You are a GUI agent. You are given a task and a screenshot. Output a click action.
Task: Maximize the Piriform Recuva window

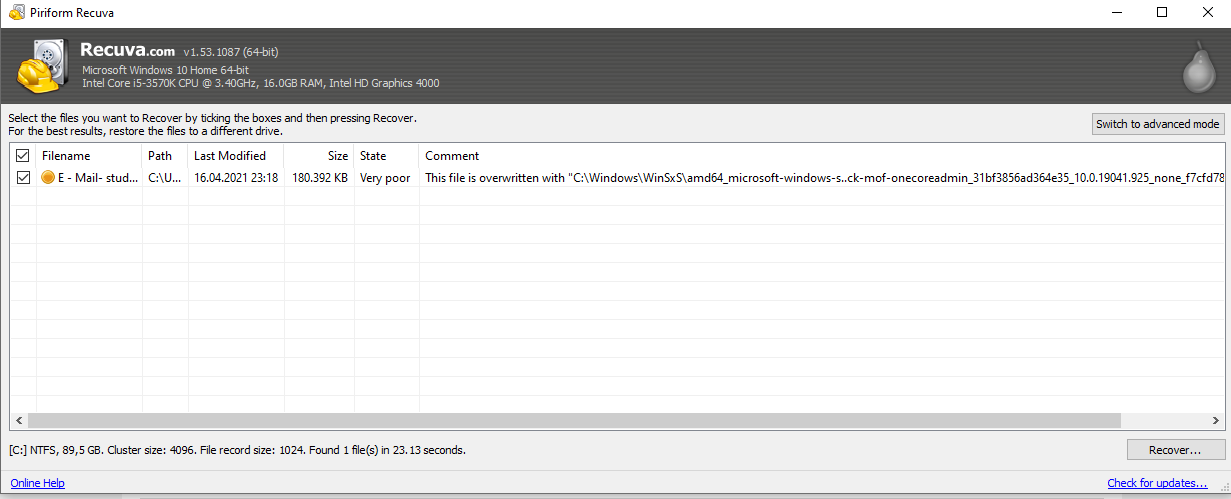(x=1162, y=12)
